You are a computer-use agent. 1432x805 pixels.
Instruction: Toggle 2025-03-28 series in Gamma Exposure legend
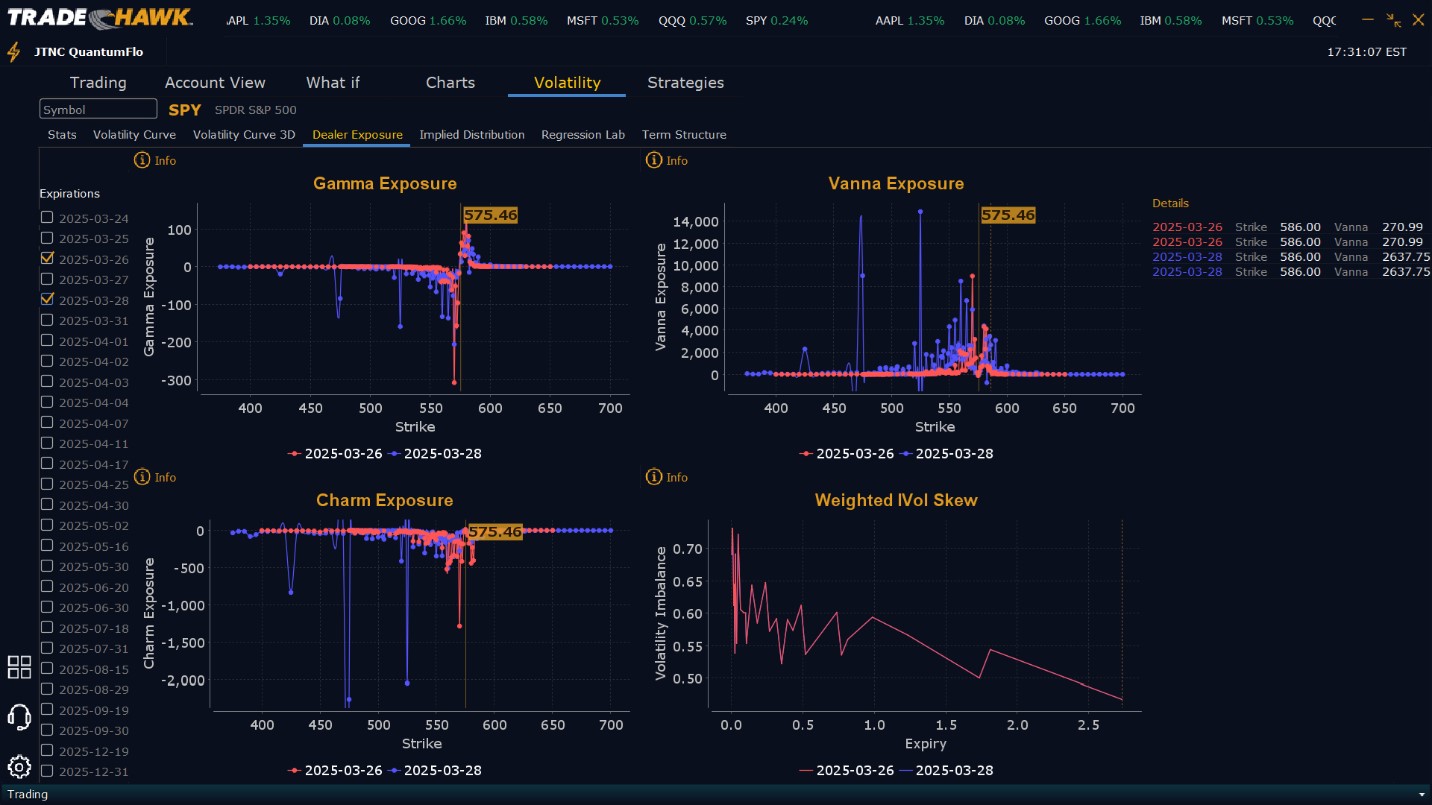click(x=435, y=454)
